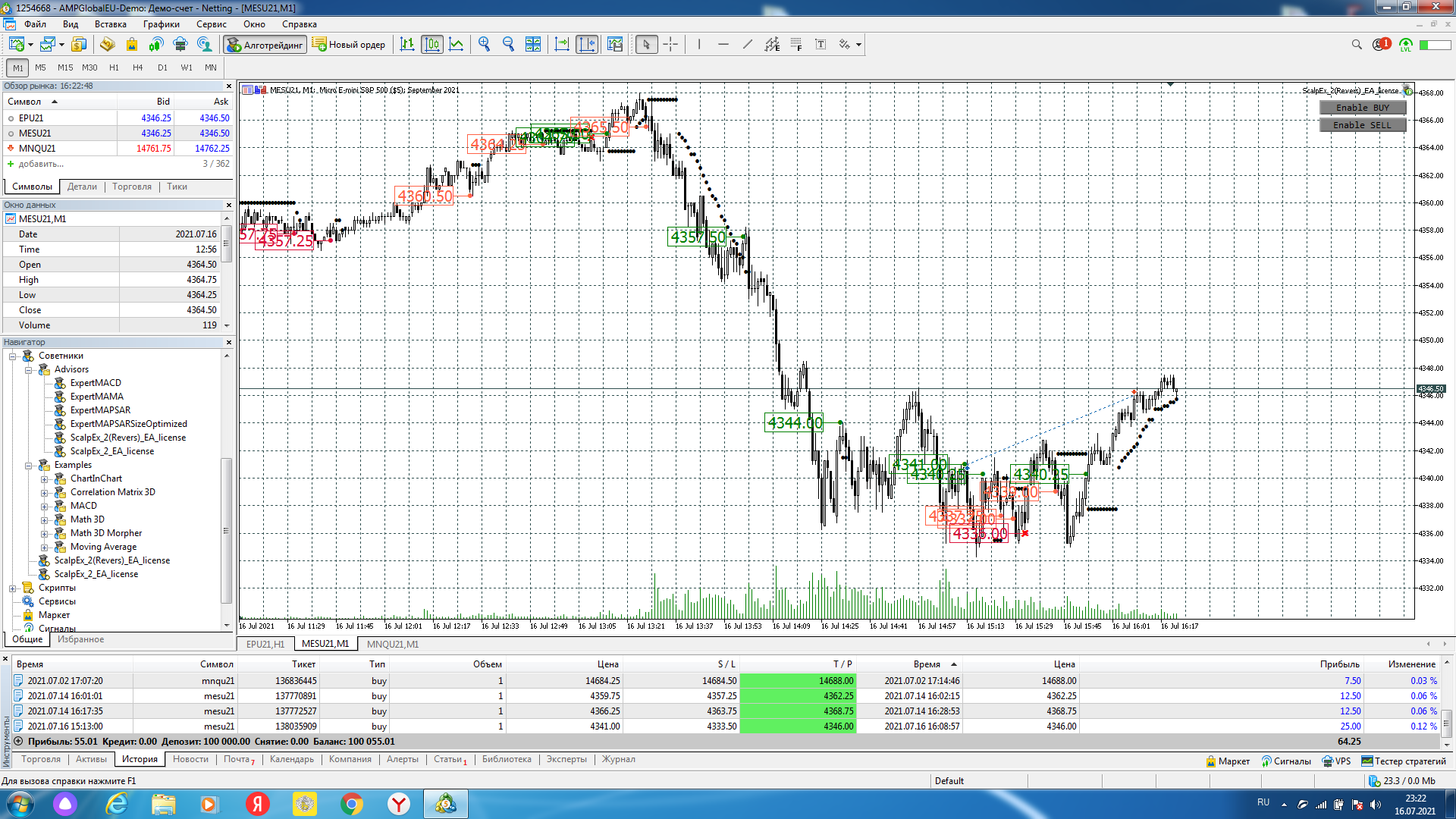This screenshot has height=819, width=1456.
Task: Switch to the Торговля terminal tab
Action: pos(41,759)
